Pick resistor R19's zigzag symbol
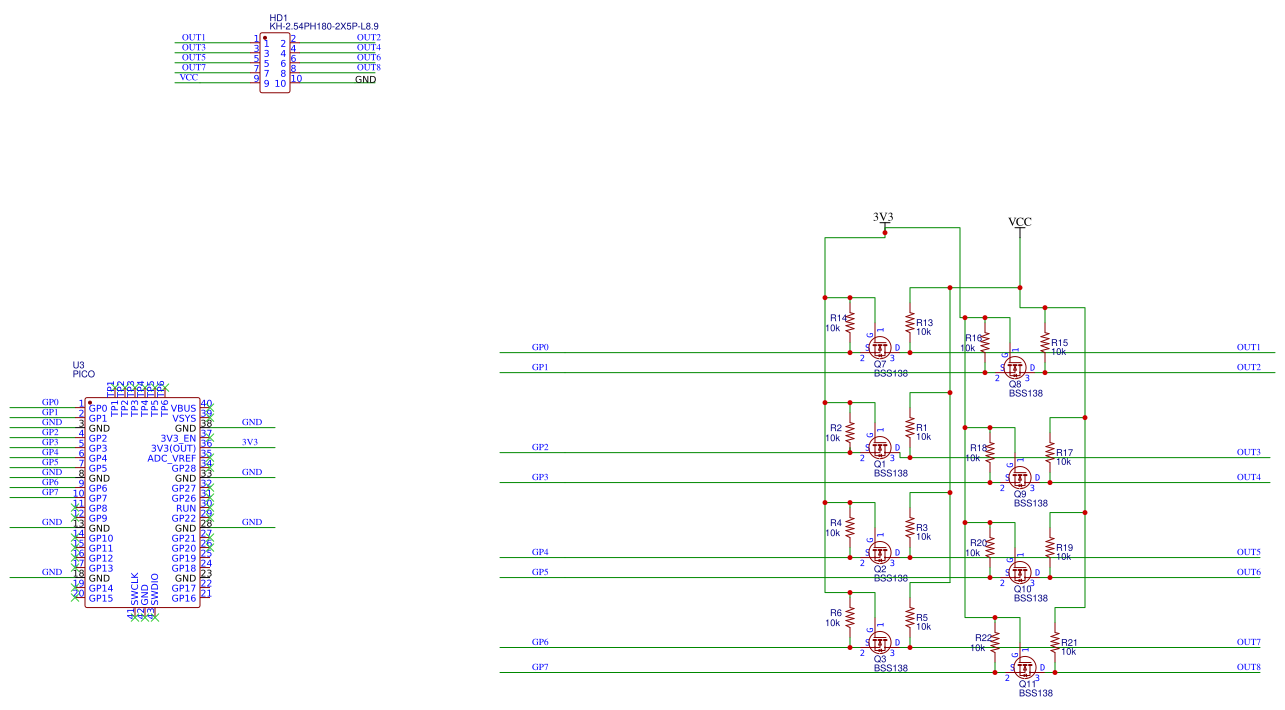Image resolution: width=1285 pixels, height=710 pixels. pos(1050,547)
